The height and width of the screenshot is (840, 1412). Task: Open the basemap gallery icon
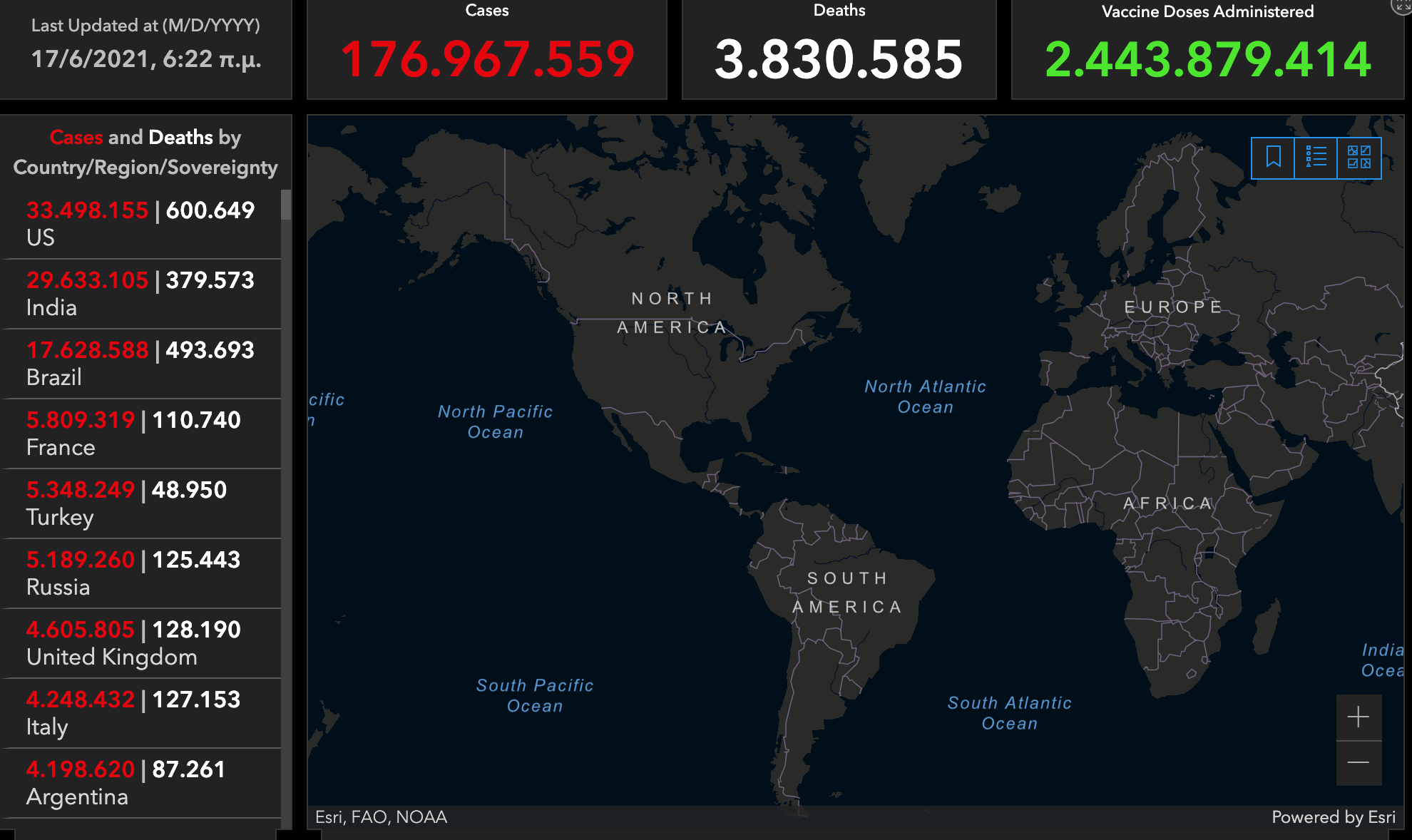[x=1359, y=158]
